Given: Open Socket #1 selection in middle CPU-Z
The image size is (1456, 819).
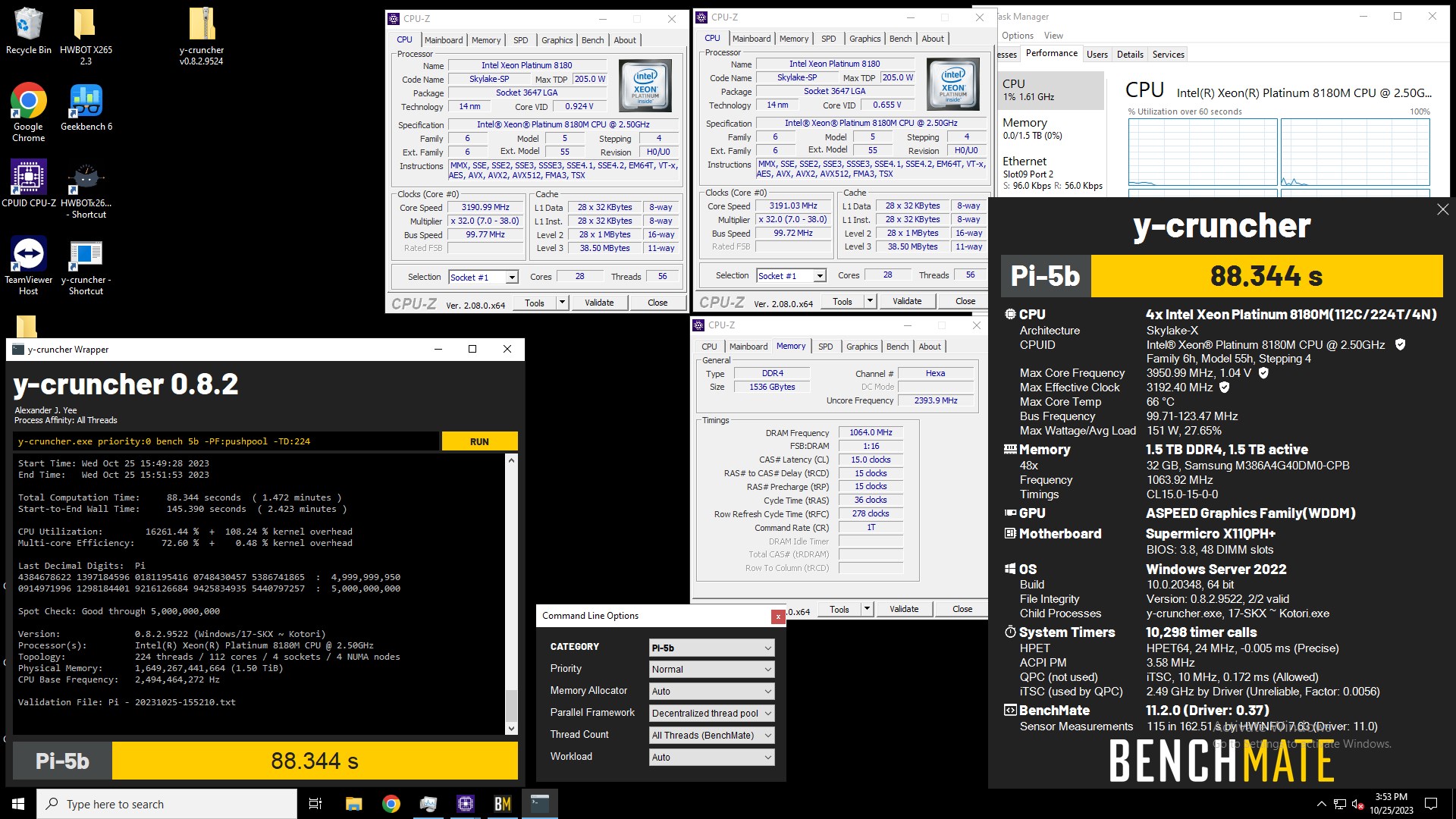Looking at the screenshot, I should tap(791, 276).
